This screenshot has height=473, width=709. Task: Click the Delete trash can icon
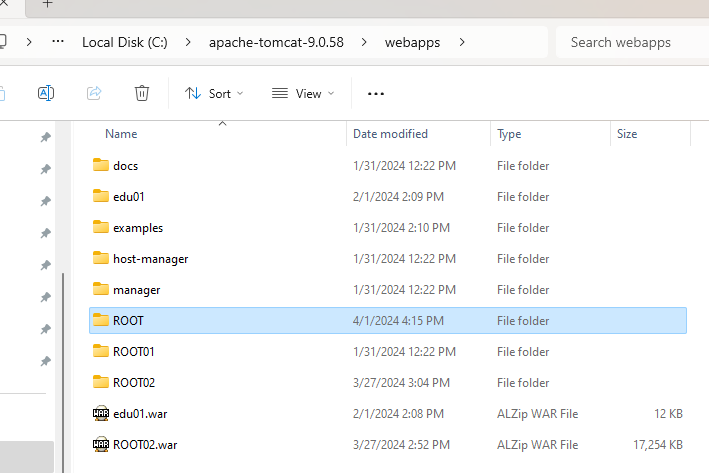(142, 93)
